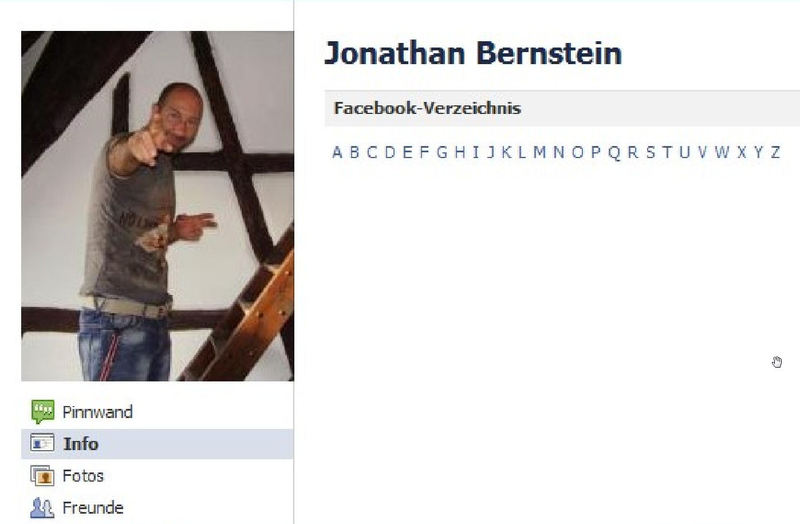Screen dimensions: 800x524
Task: Click the Fotos pictures icon
Action: point(42,476)
